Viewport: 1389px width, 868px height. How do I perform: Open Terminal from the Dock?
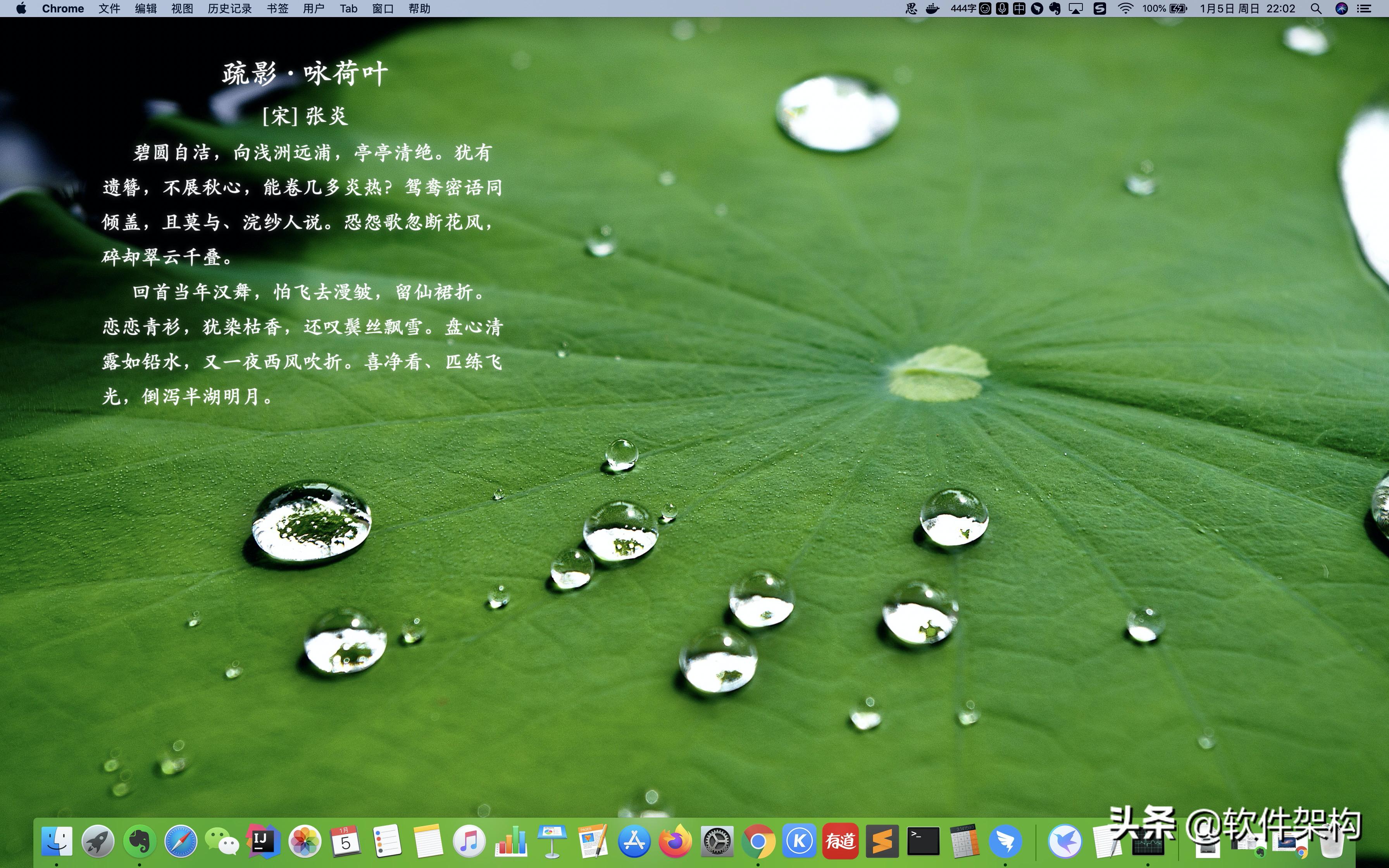[x=923, y=842]
